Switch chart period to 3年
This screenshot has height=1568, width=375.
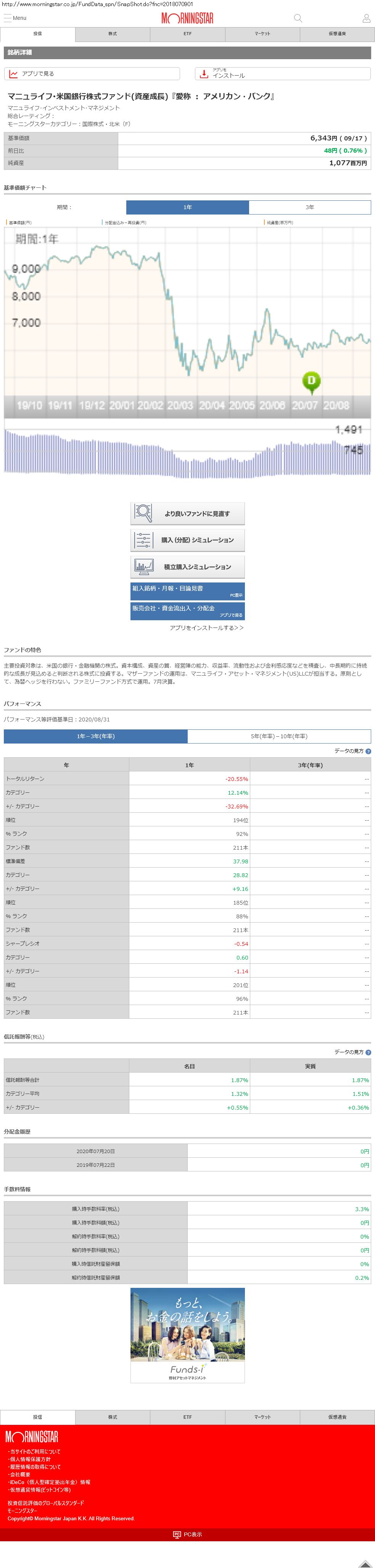(x=309, y=208)
